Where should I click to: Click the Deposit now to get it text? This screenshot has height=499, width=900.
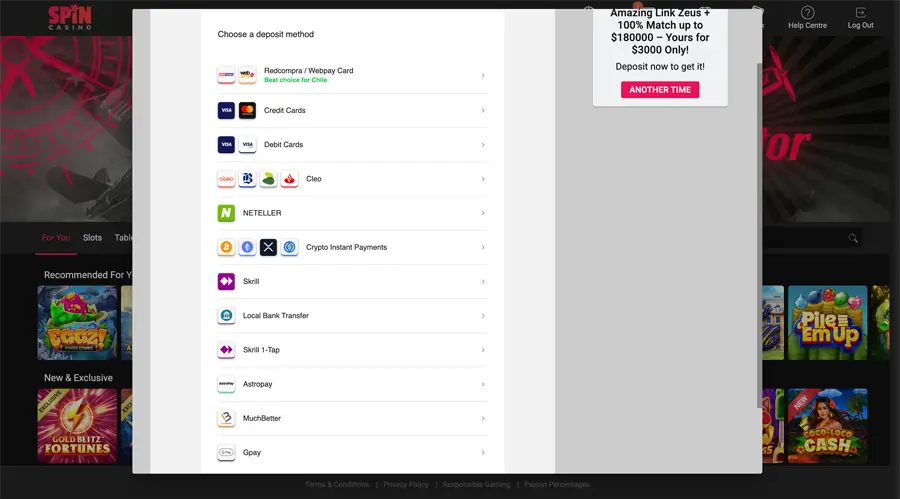660,67
